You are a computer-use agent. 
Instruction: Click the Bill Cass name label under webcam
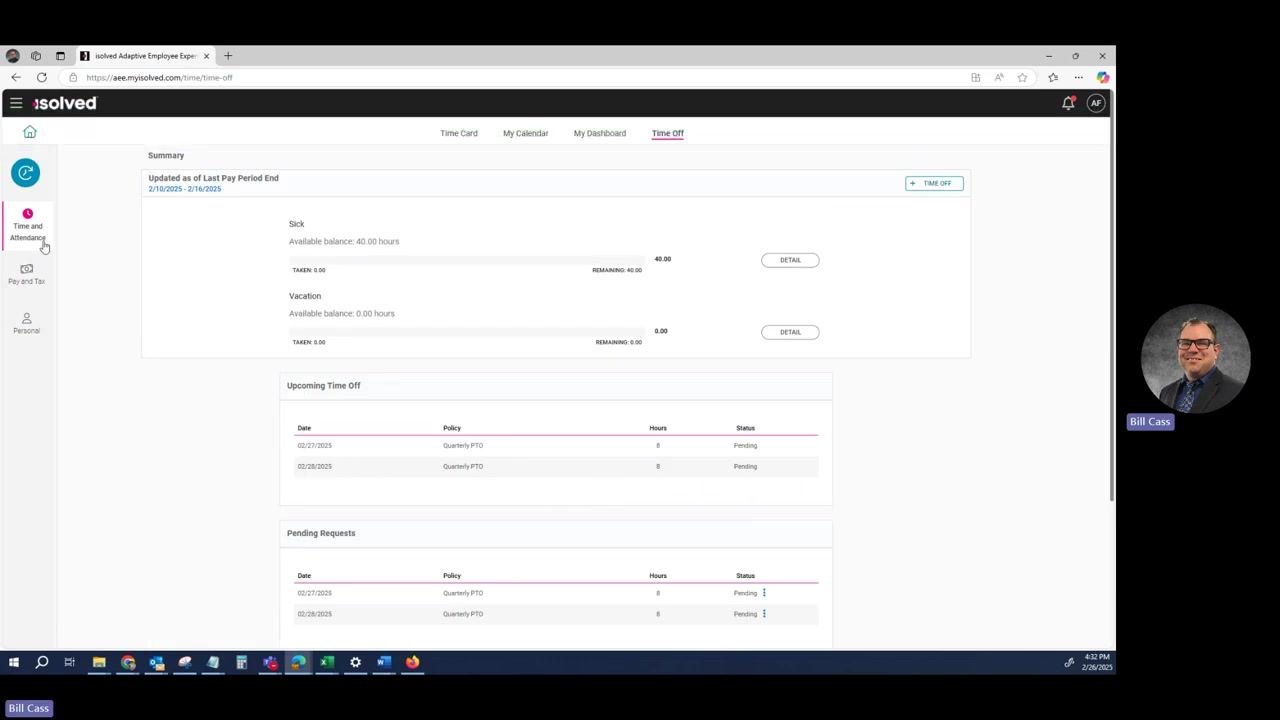point(1150,422)
